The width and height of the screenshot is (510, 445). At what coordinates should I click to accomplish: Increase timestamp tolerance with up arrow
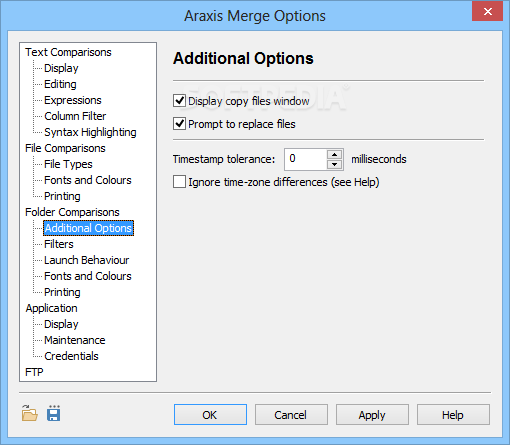click(334, 154)
